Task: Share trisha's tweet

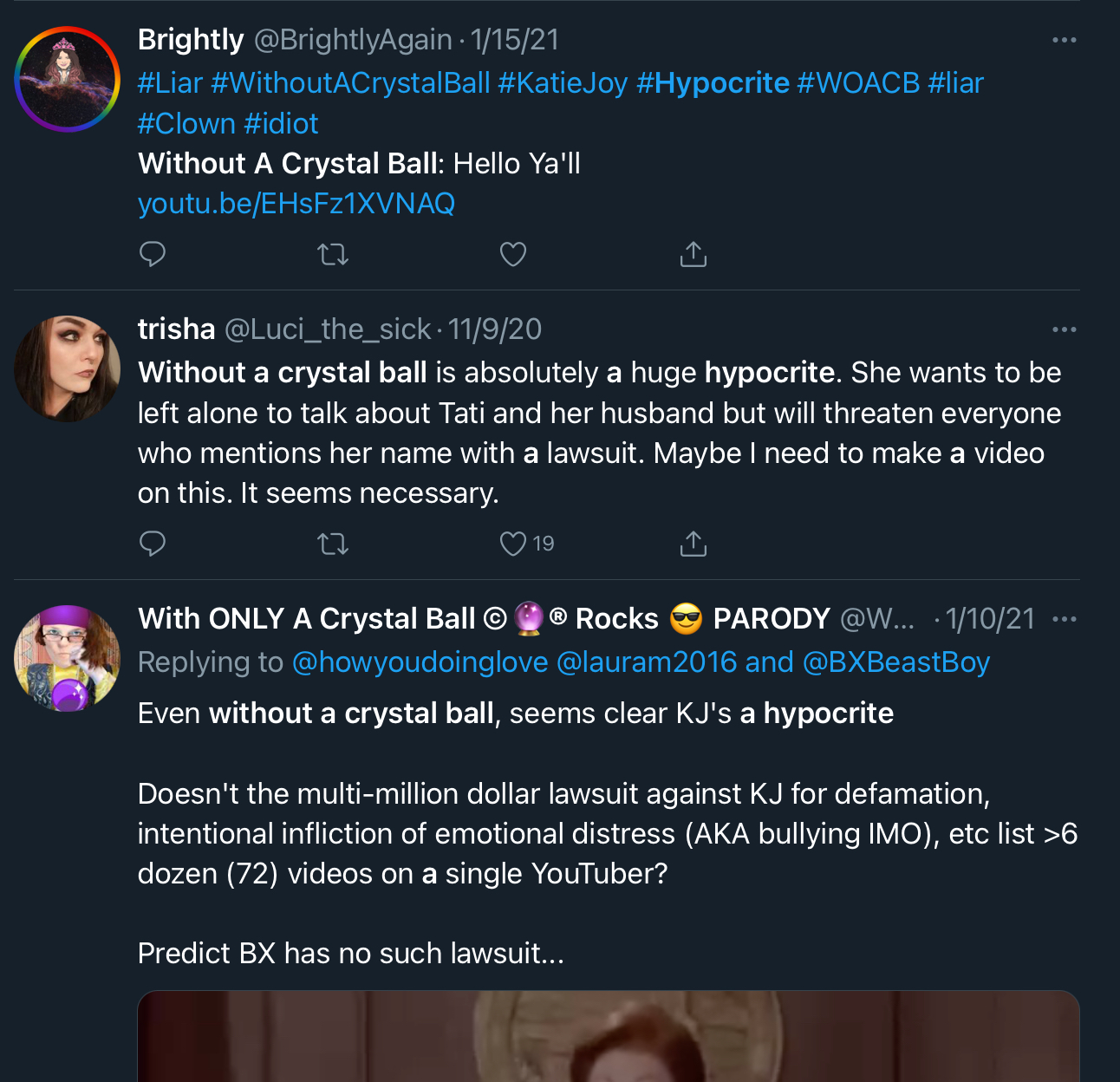Action: click(693, 544)
